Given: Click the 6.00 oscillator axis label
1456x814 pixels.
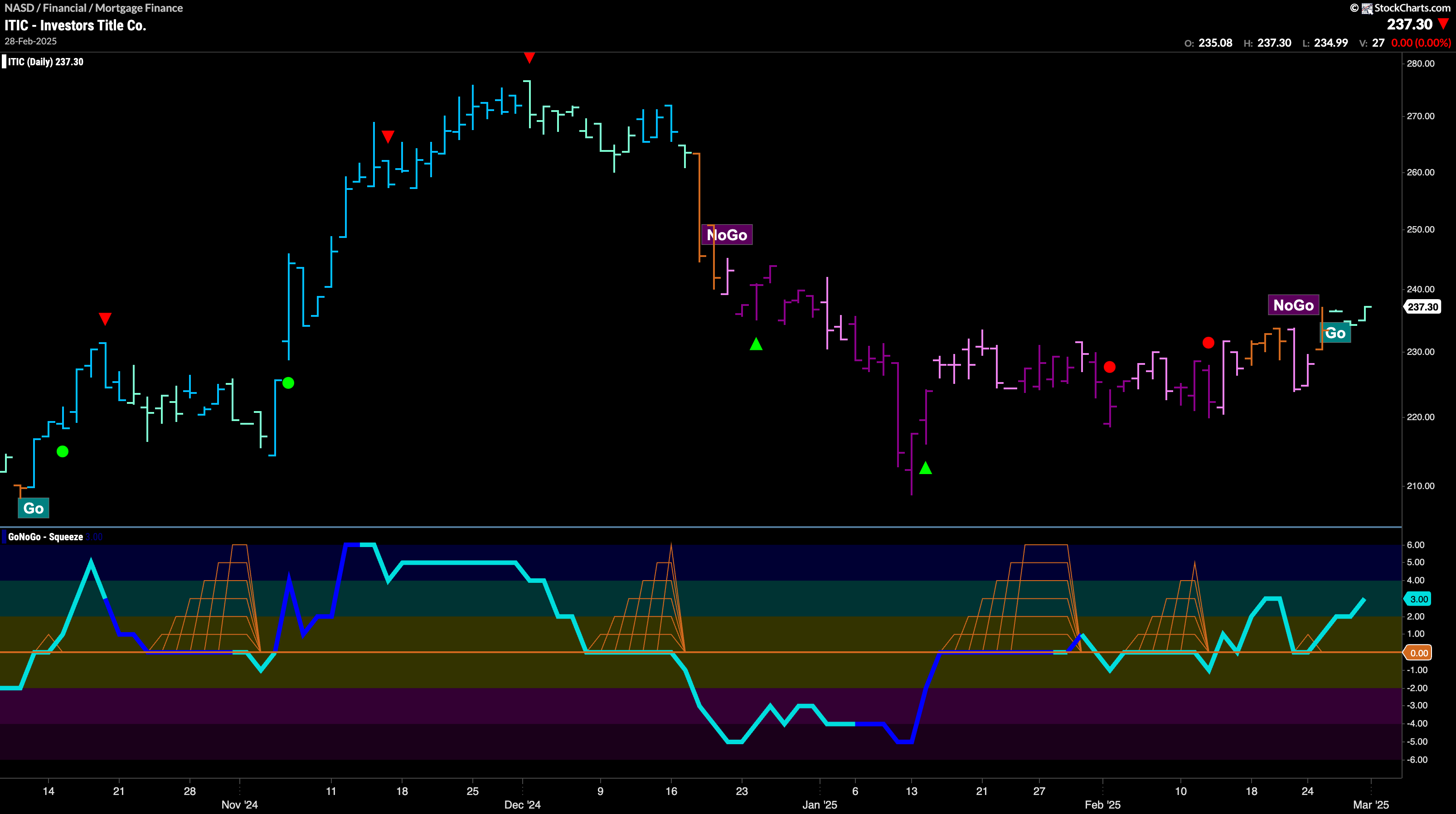Looking at the screenshot, I should (1415, 545).
